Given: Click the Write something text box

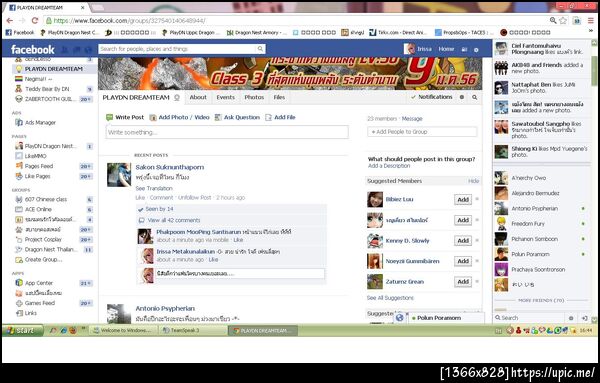Looking at the screenshot, I should (227, 132).
